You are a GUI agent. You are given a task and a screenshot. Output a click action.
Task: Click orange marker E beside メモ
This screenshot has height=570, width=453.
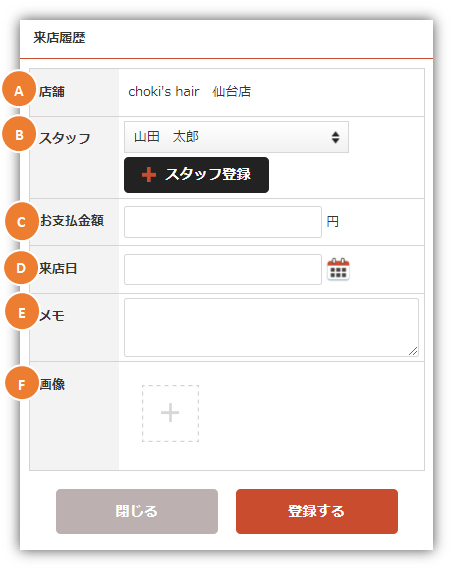(21, 312)
